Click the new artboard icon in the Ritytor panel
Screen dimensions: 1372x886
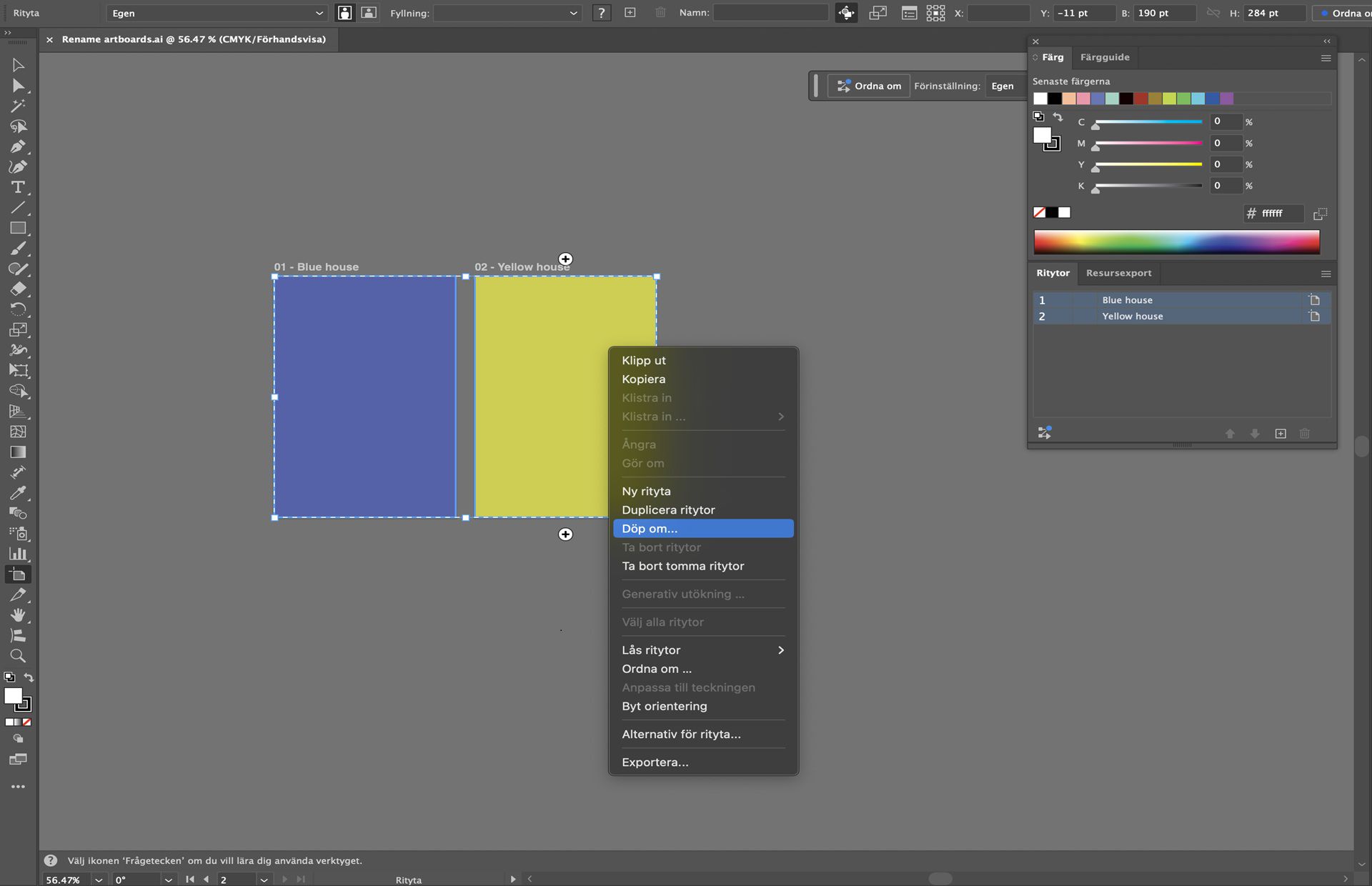(x=1281, y=434)
